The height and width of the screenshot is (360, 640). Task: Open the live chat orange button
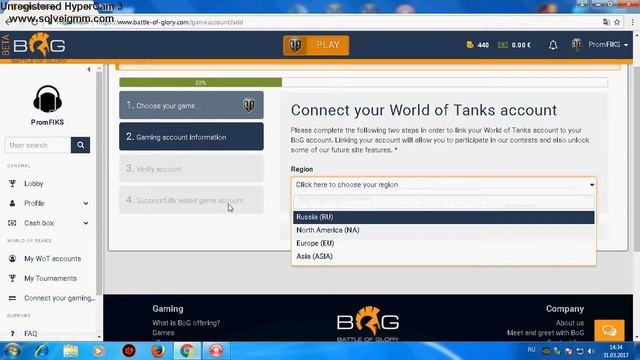click(609, 330)
